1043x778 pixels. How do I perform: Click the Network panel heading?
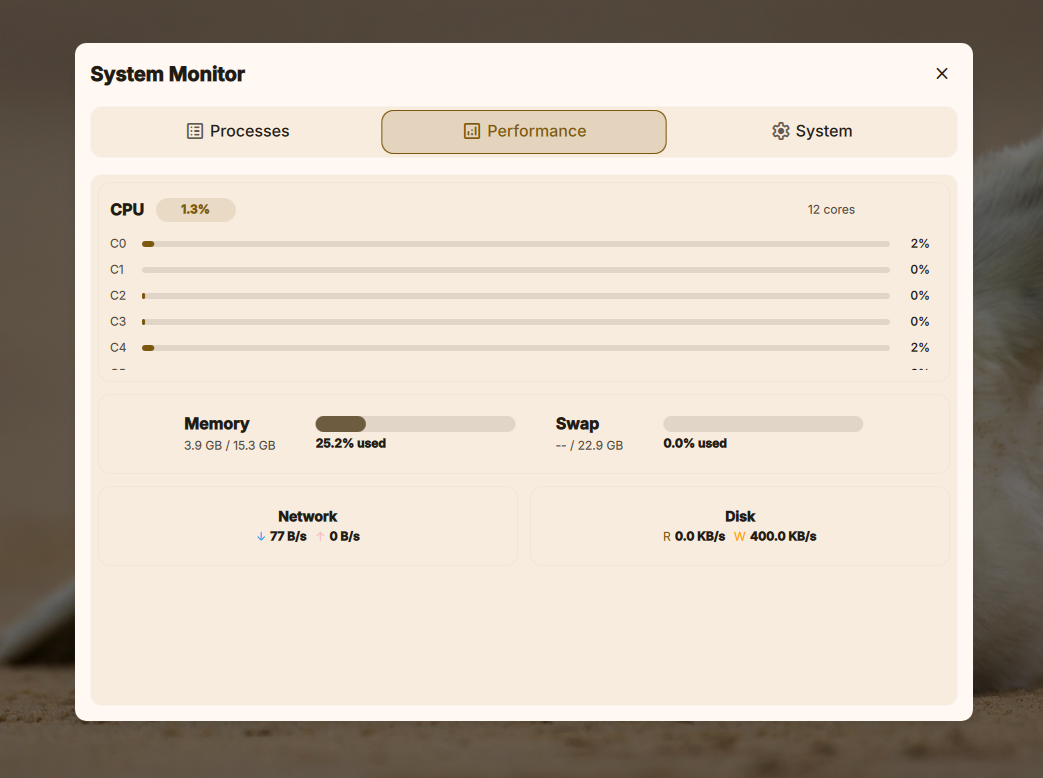coord(307,516)
